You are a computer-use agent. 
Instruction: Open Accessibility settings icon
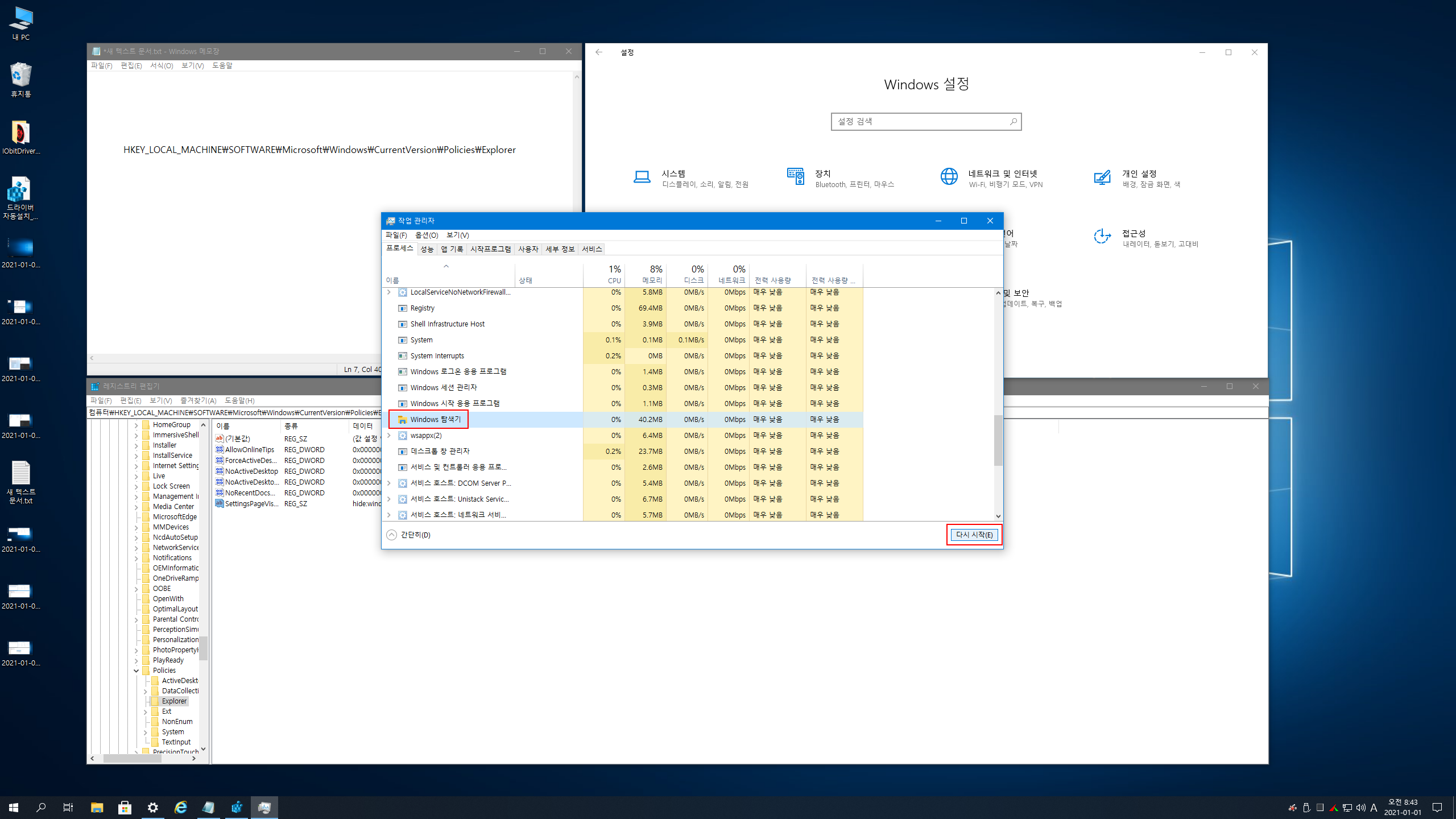1102,237
